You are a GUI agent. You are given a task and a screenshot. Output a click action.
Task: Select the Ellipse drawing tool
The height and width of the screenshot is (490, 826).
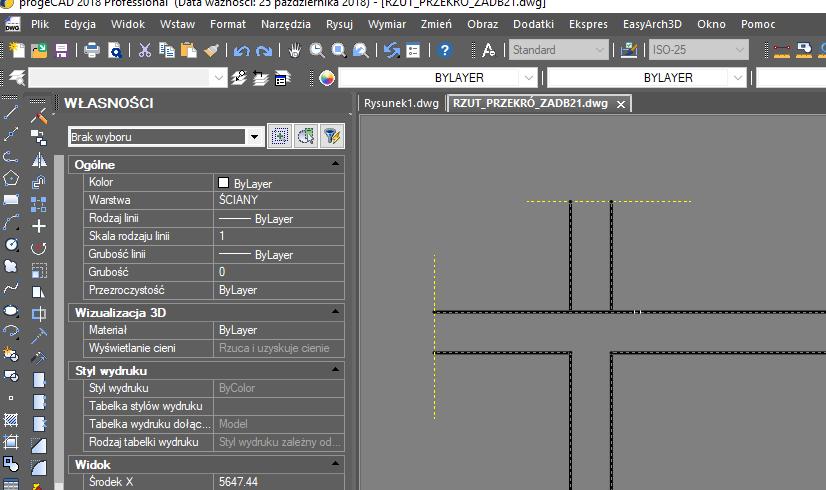point(11,310)
